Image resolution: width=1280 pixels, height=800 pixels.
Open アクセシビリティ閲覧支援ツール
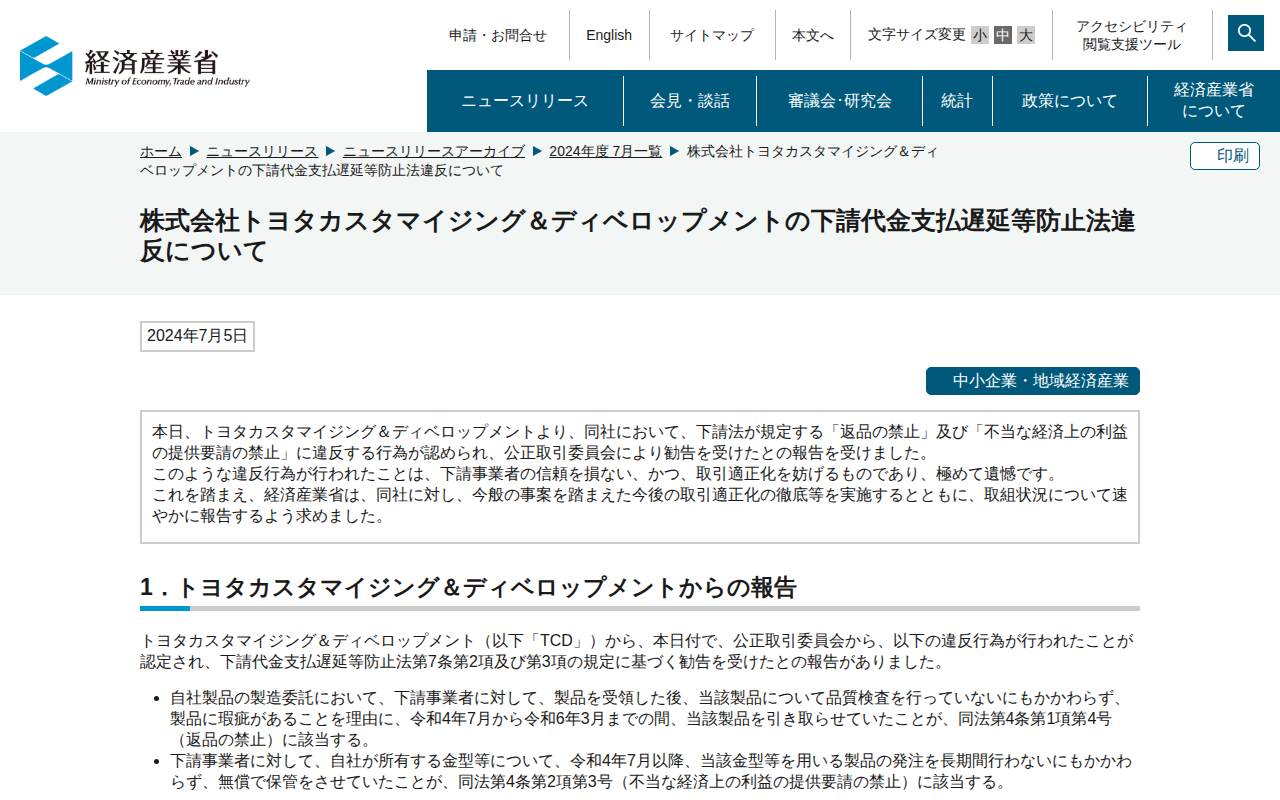coord(1132,35)
